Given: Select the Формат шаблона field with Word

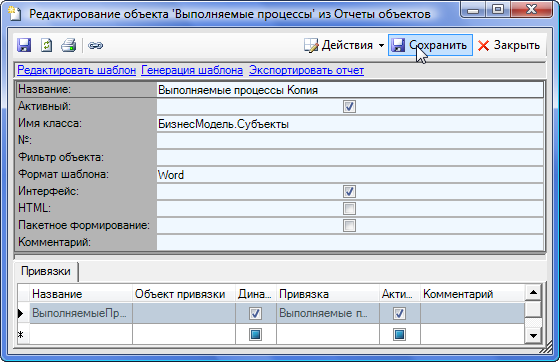Looking at the screenshot, I should click(350, 175).
